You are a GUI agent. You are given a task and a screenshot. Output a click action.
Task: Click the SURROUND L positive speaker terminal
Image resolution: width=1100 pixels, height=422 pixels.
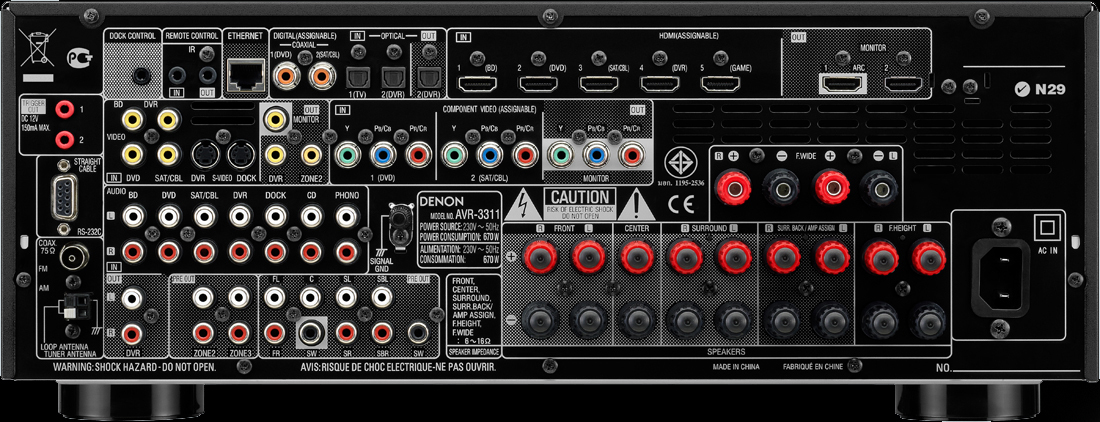[x=735, y=257]
